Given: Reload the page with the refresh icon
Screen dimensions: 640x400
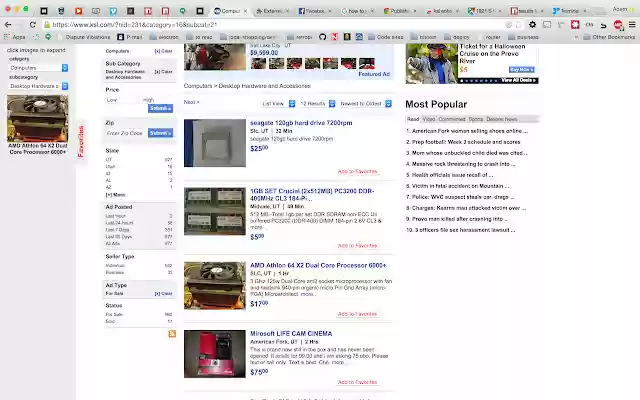Looking at the screenshot, I should click(x=33, y=24).
